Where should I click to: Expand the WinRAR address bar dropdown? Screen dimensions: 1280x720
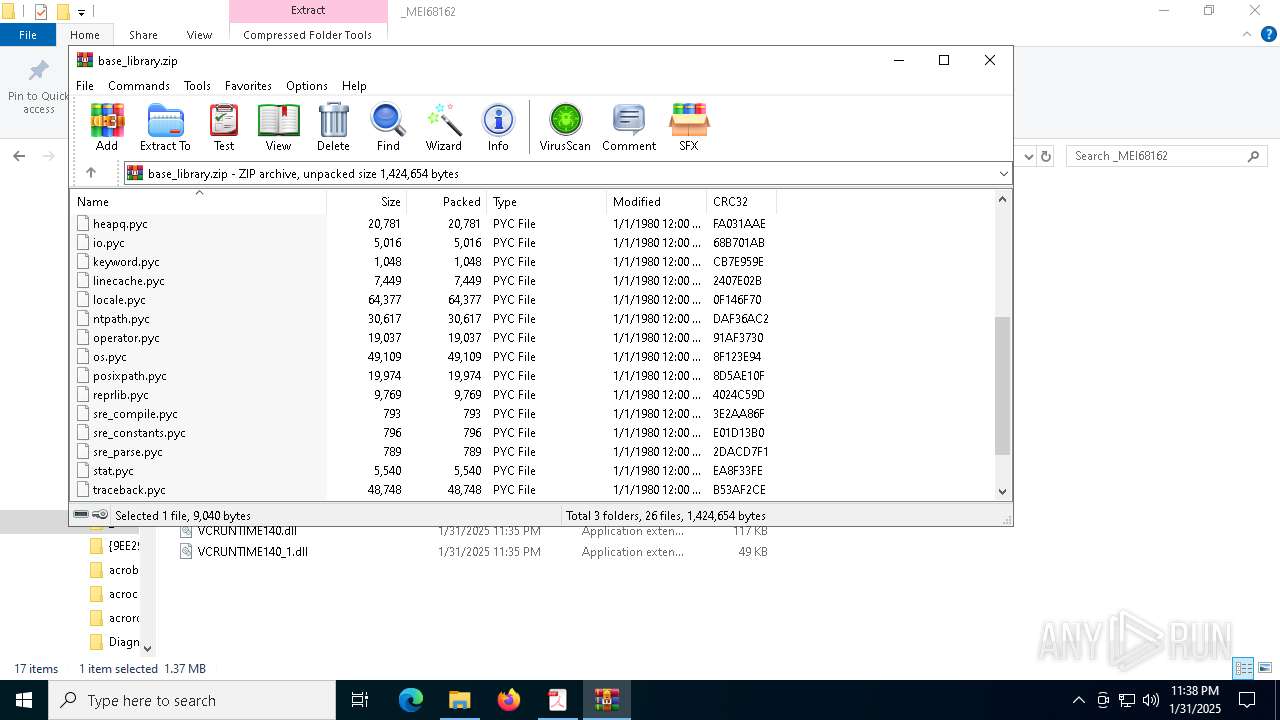click(x=1003, y=173)
